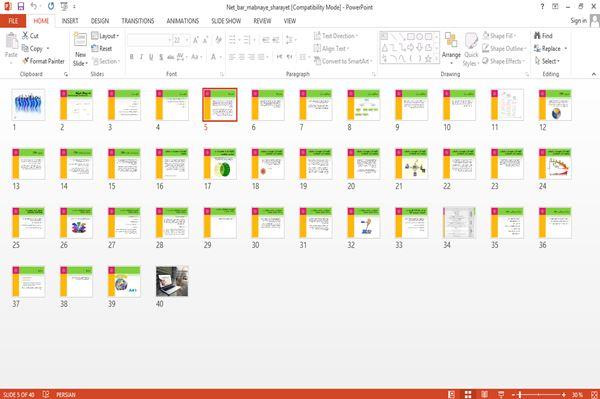Click Reset in the Slides group
Image resolution: width=600 pixels, height=399 pixels.
pyautogui.click(x=102, y=49)
